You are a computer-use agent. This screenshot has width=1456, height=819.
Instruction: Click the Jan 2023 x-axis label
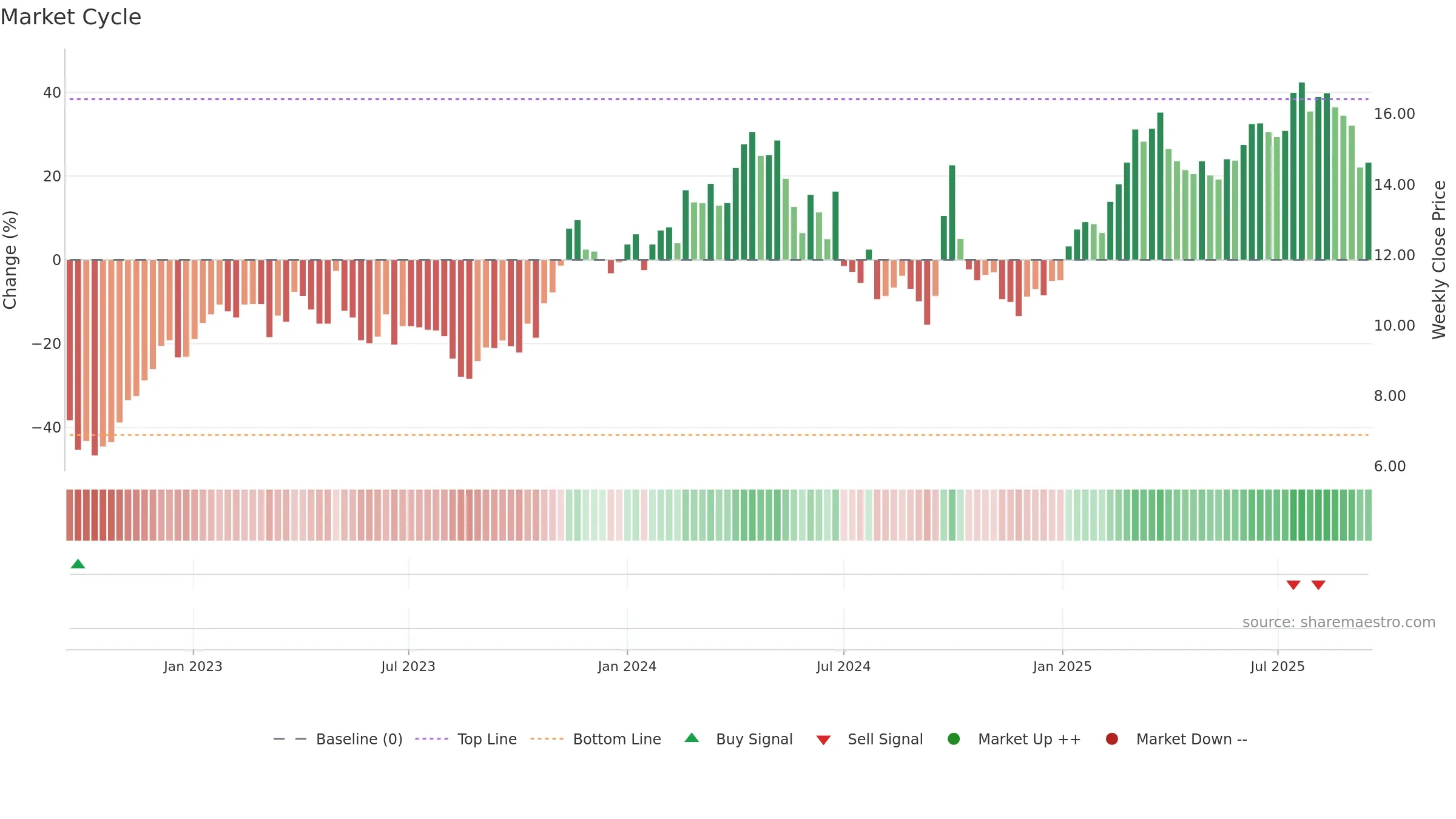point(193,667)
